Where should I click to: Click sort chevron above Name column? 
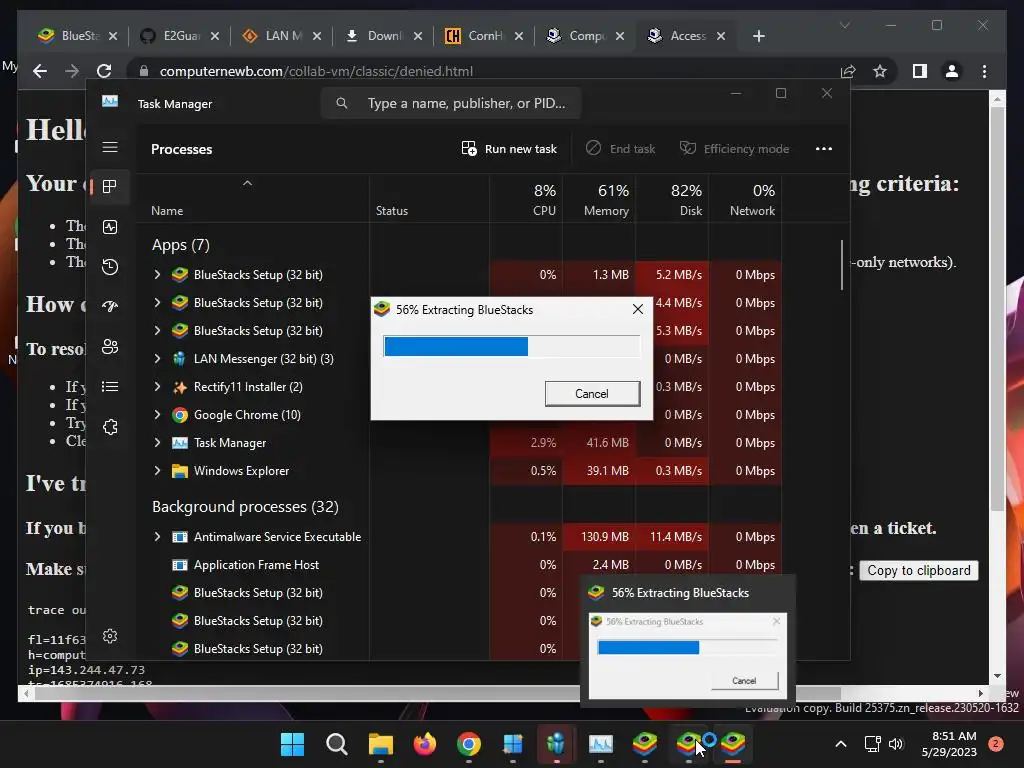click(247, 184)
